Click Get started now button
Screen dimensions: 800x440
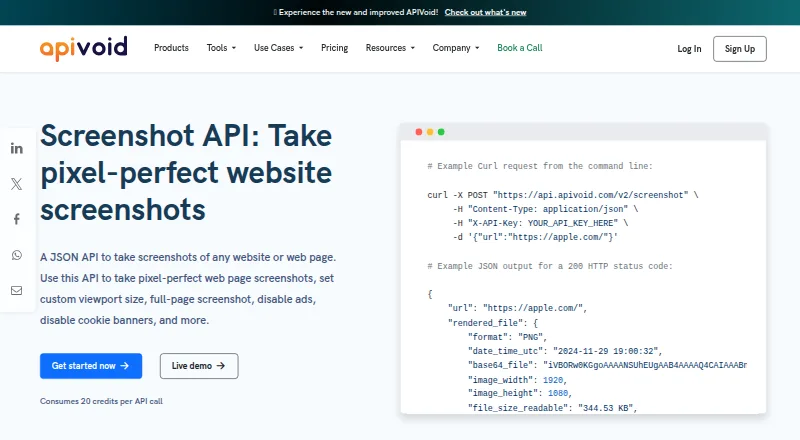[91, 366]
